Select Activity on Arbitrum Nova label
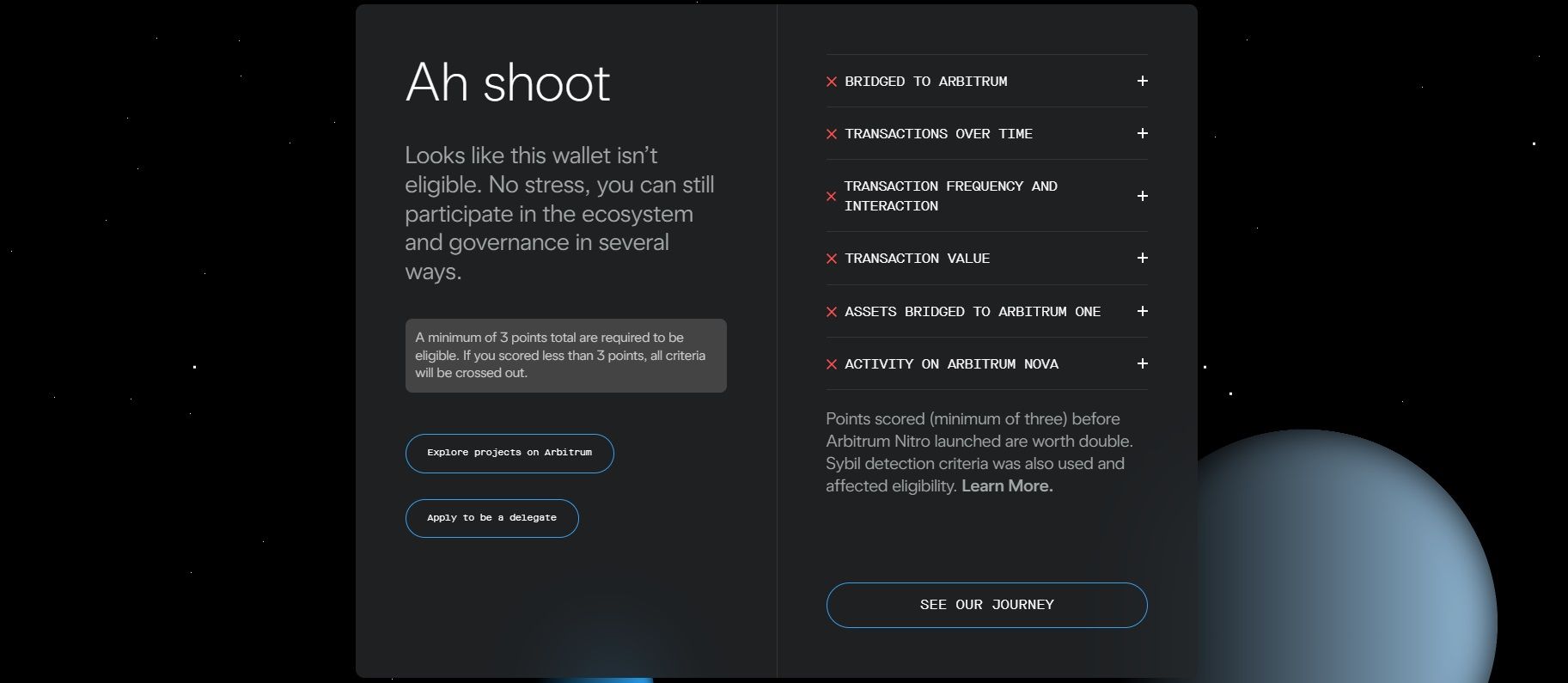 (x=951, y=364)
